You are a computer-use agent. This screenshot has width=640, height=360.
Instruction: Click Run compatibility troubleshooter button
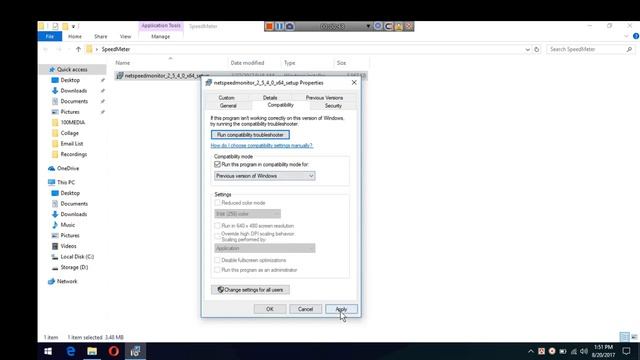(x=250, y=135)
